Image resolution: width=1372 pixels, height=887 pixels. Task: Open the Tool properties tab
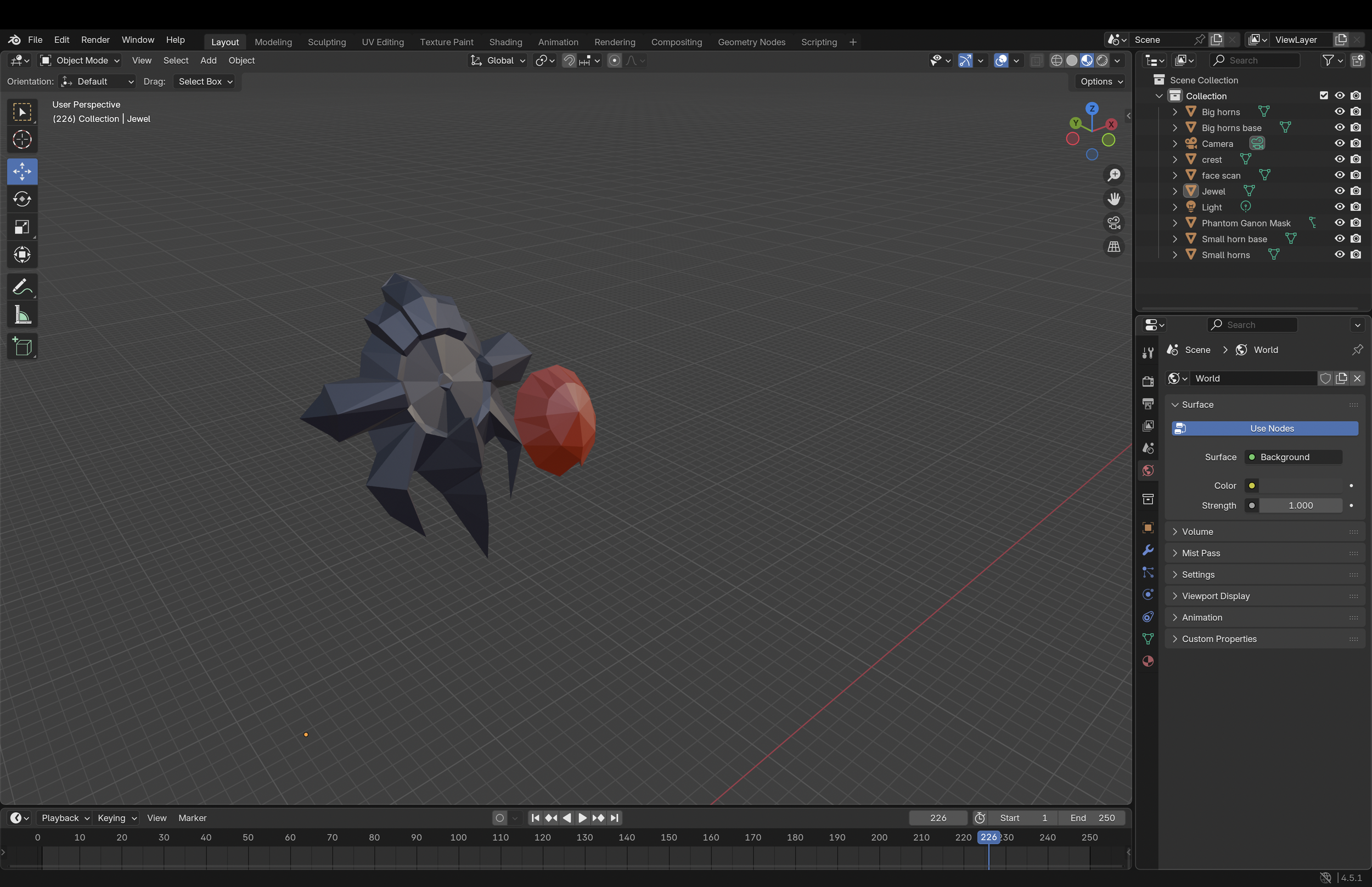pos(1148,352)
